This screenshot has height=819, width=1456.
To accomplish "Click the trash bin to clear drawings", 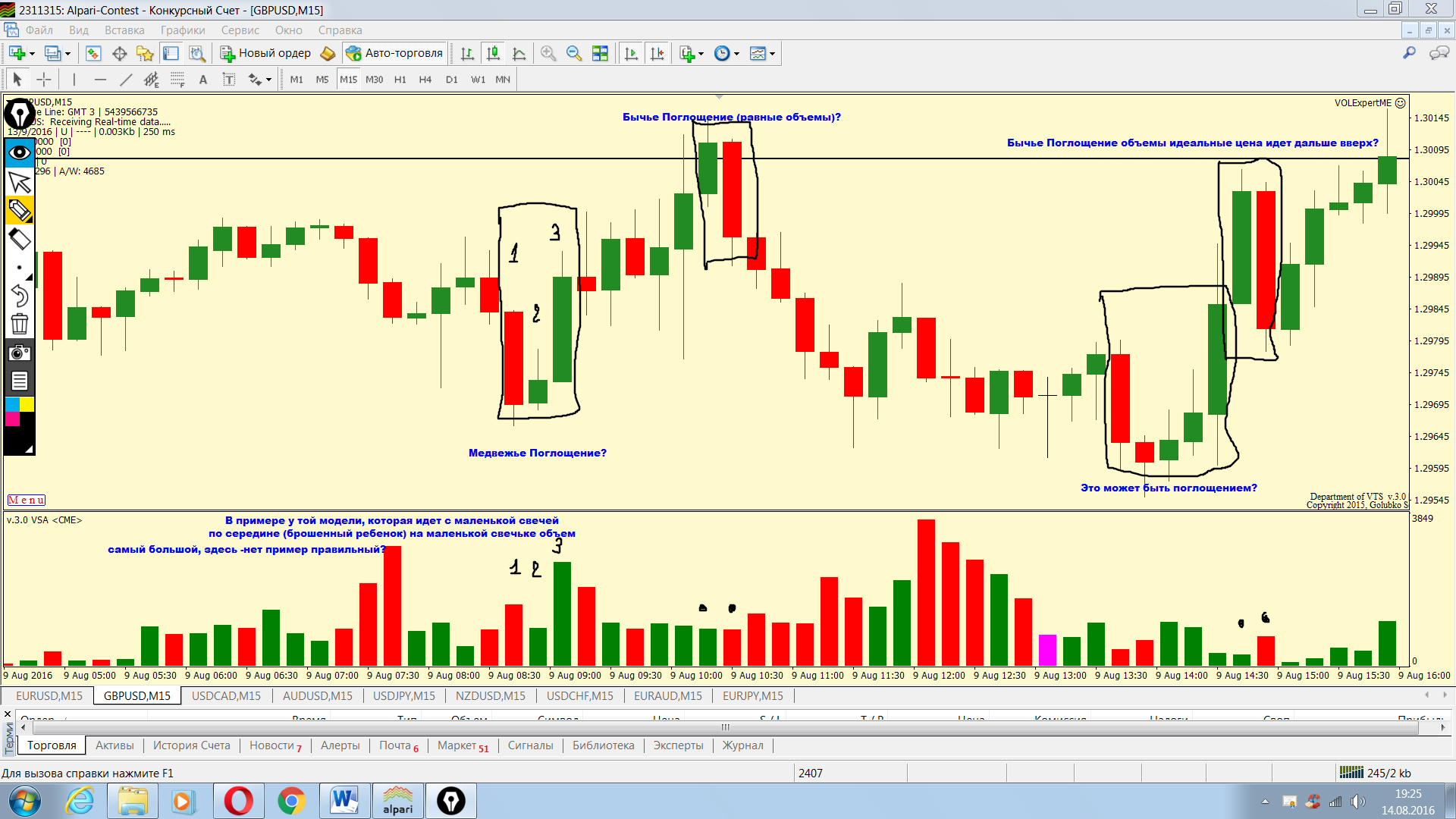I will pos(19,325).
